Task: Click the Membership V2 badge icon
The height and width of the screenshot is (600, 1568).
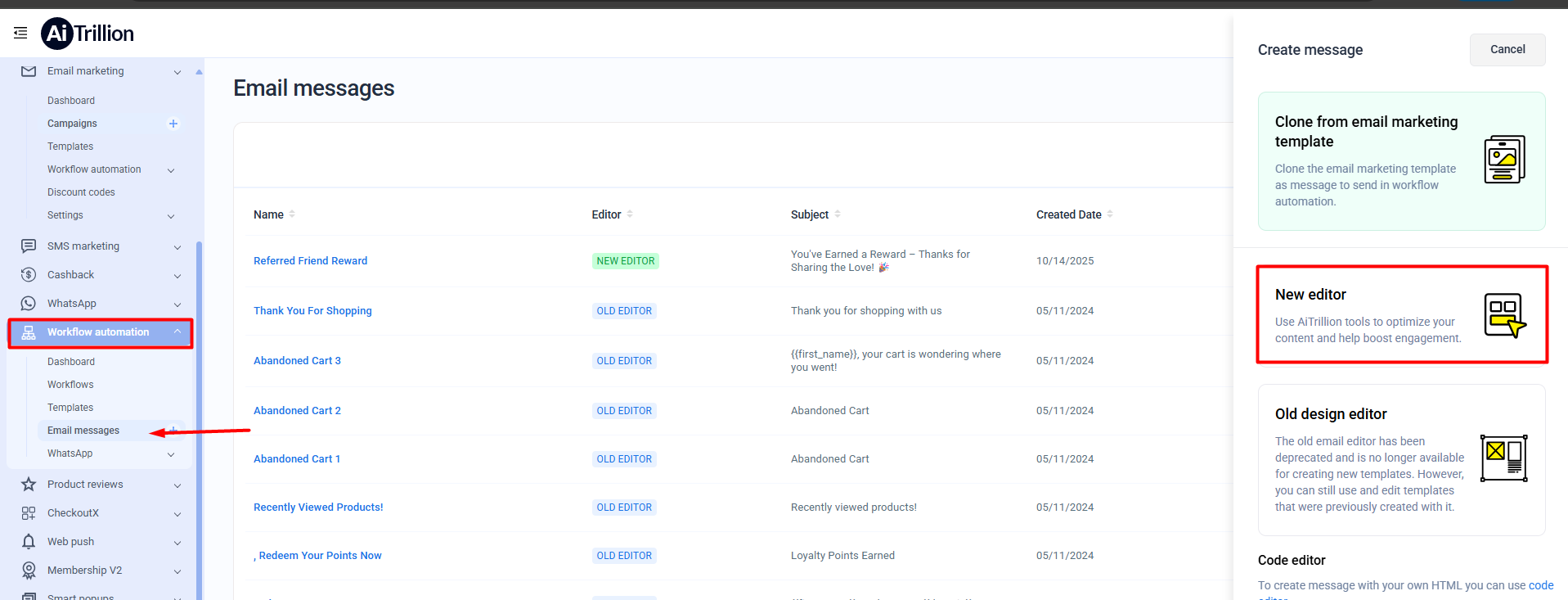Action: [x=29, y=571]
